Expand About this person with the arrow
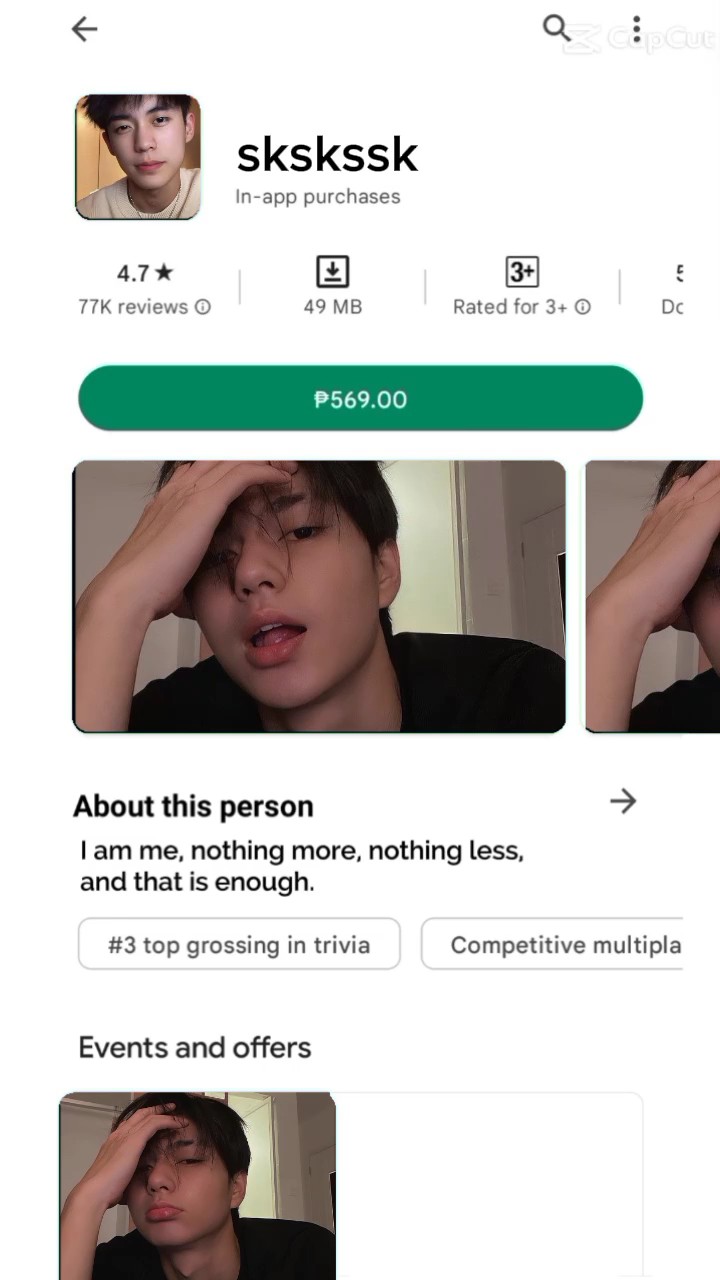The width and height of the screenshot is (720, 1280). [623, 801]
